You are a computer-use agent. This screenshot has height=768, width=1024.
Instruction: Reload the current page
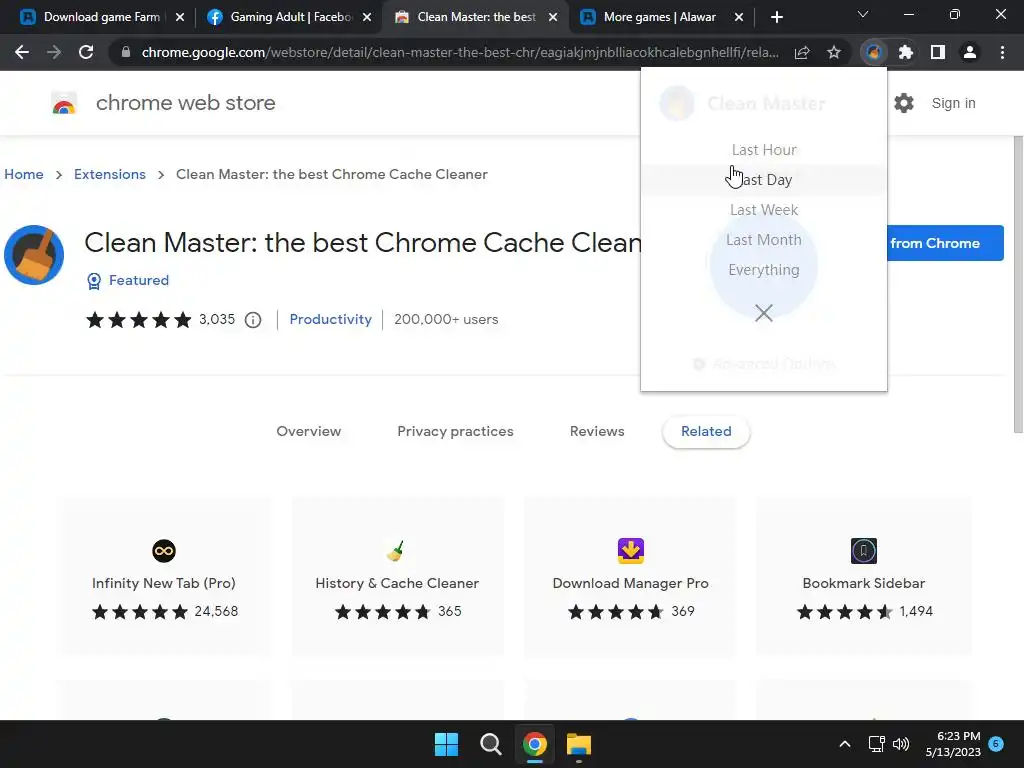coord(86,52)
